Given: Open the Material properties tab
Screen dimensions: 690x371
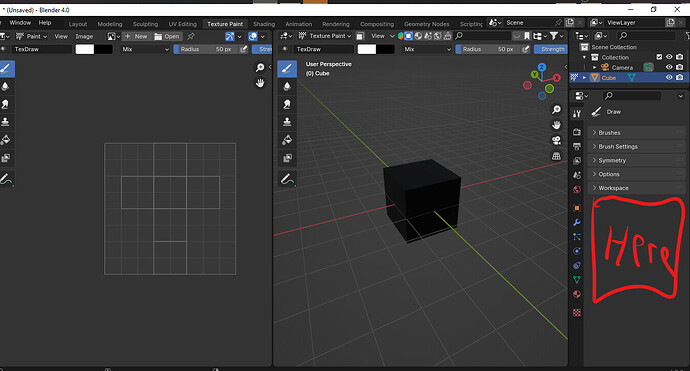Looking at the screenshot, I should (x=577, y=294).
